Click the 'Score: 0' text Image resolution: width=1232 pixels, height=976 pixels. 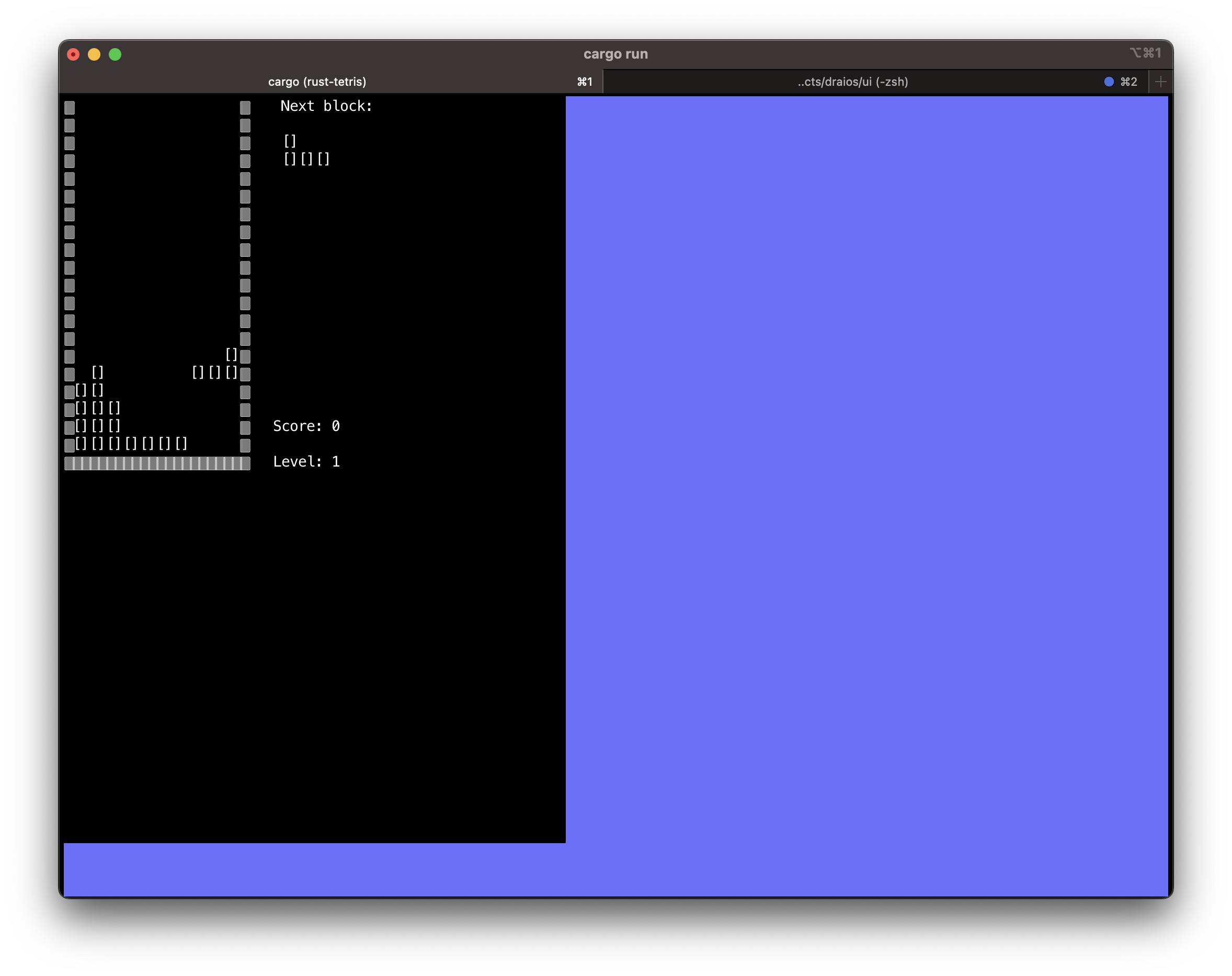(306, 426)
